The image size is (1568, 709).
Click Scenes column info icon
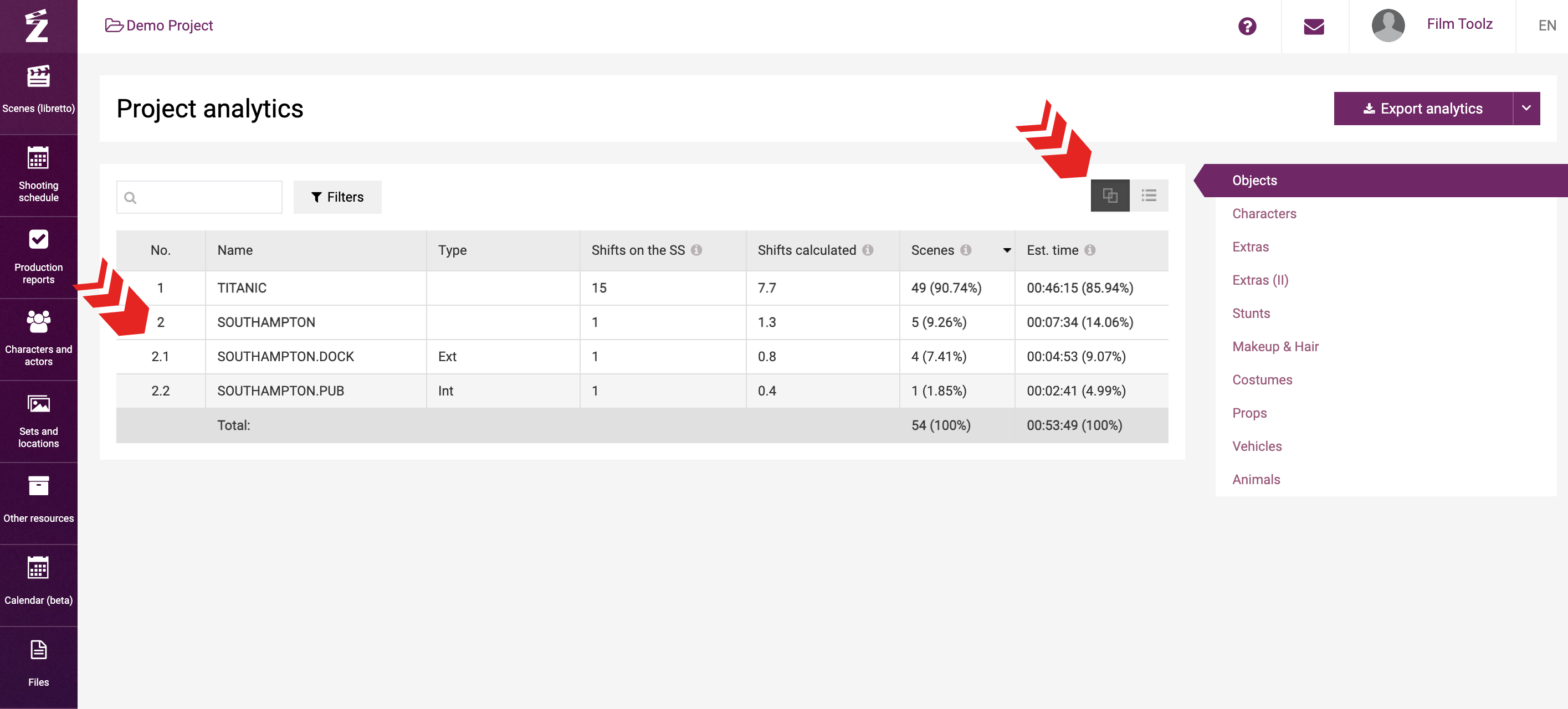click(x=965, y=250)
